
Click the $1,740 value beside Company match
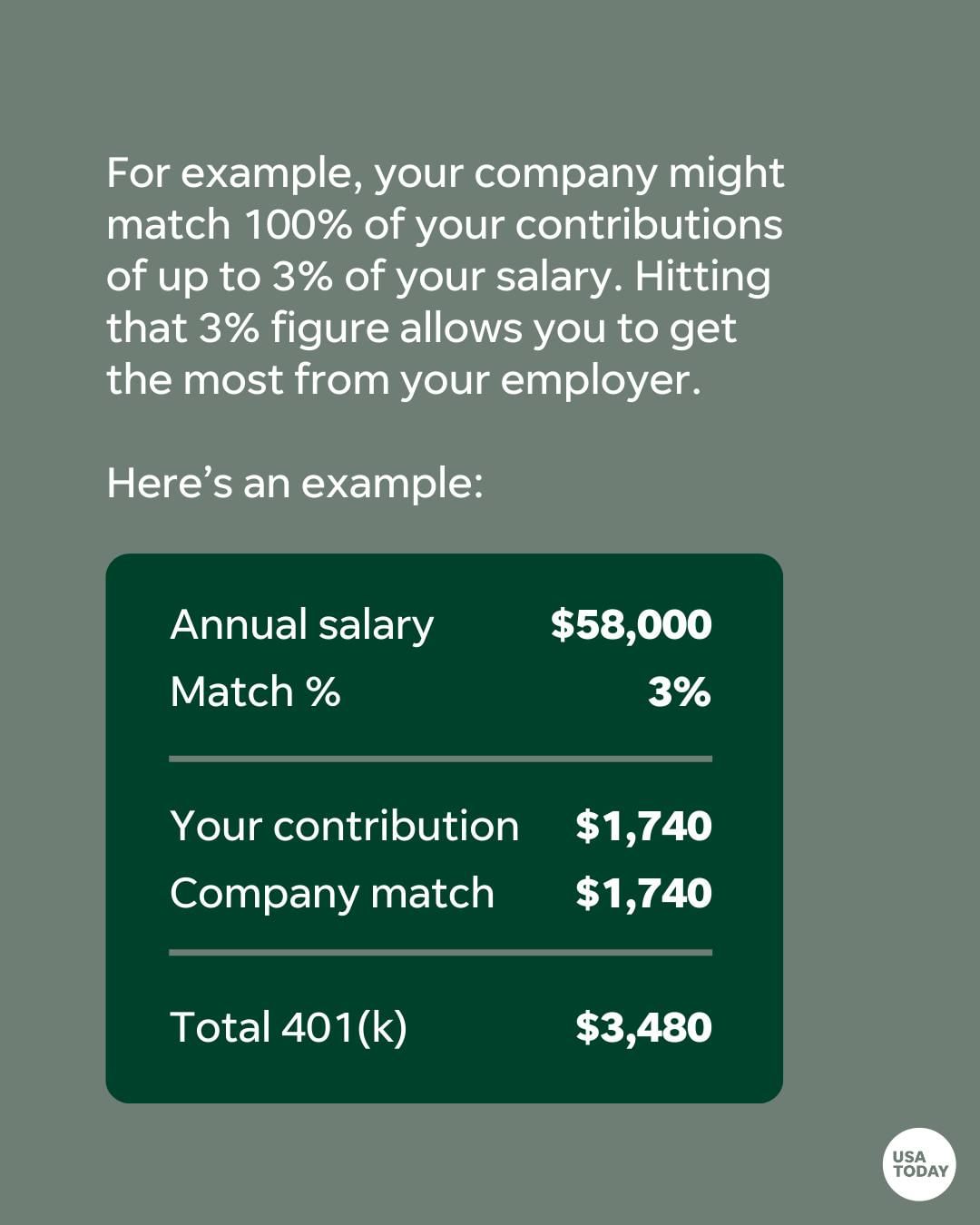tap(643, 894)
